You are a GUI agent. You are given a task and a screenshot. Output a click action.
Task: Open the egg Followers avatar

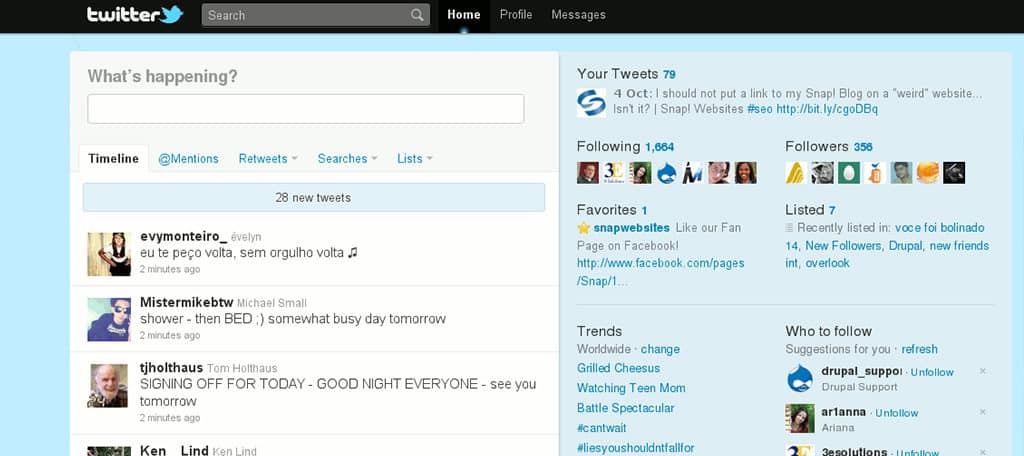(849, 172)
